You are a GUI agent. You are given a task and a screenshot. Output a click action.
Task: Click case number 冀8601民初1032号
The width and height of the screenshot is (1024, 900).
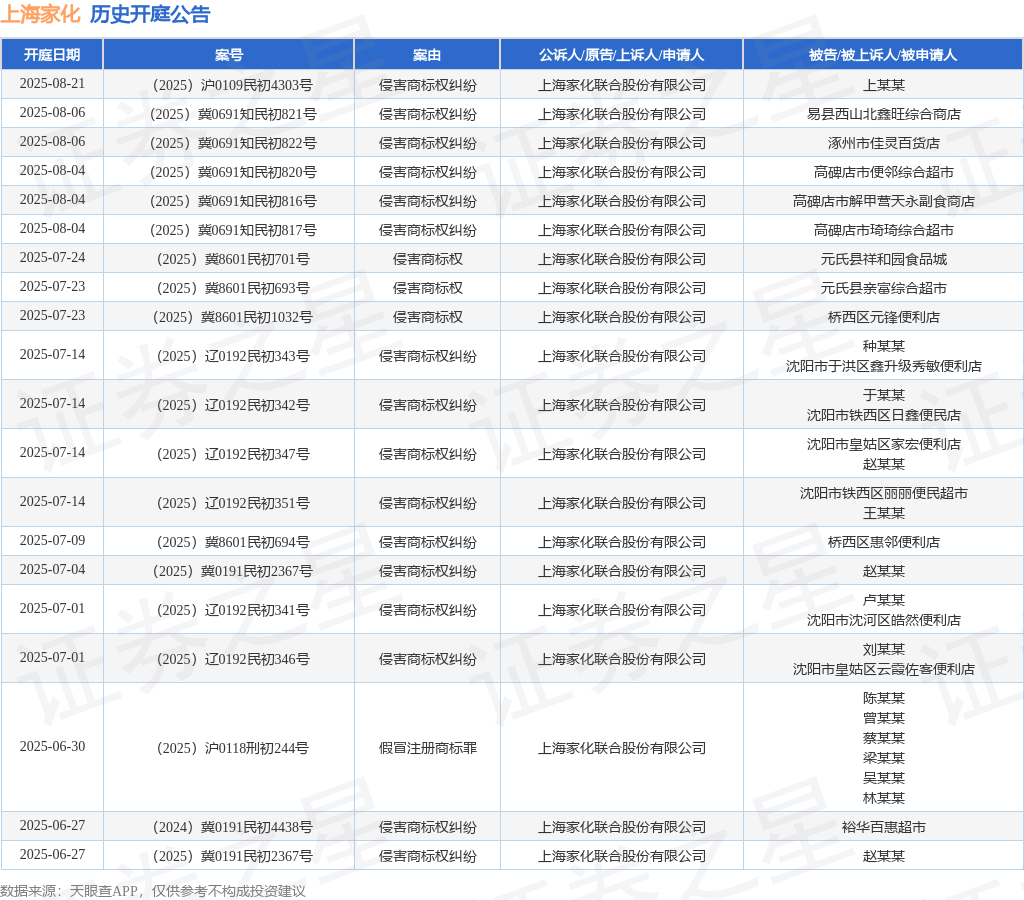[x=232, y=317]
